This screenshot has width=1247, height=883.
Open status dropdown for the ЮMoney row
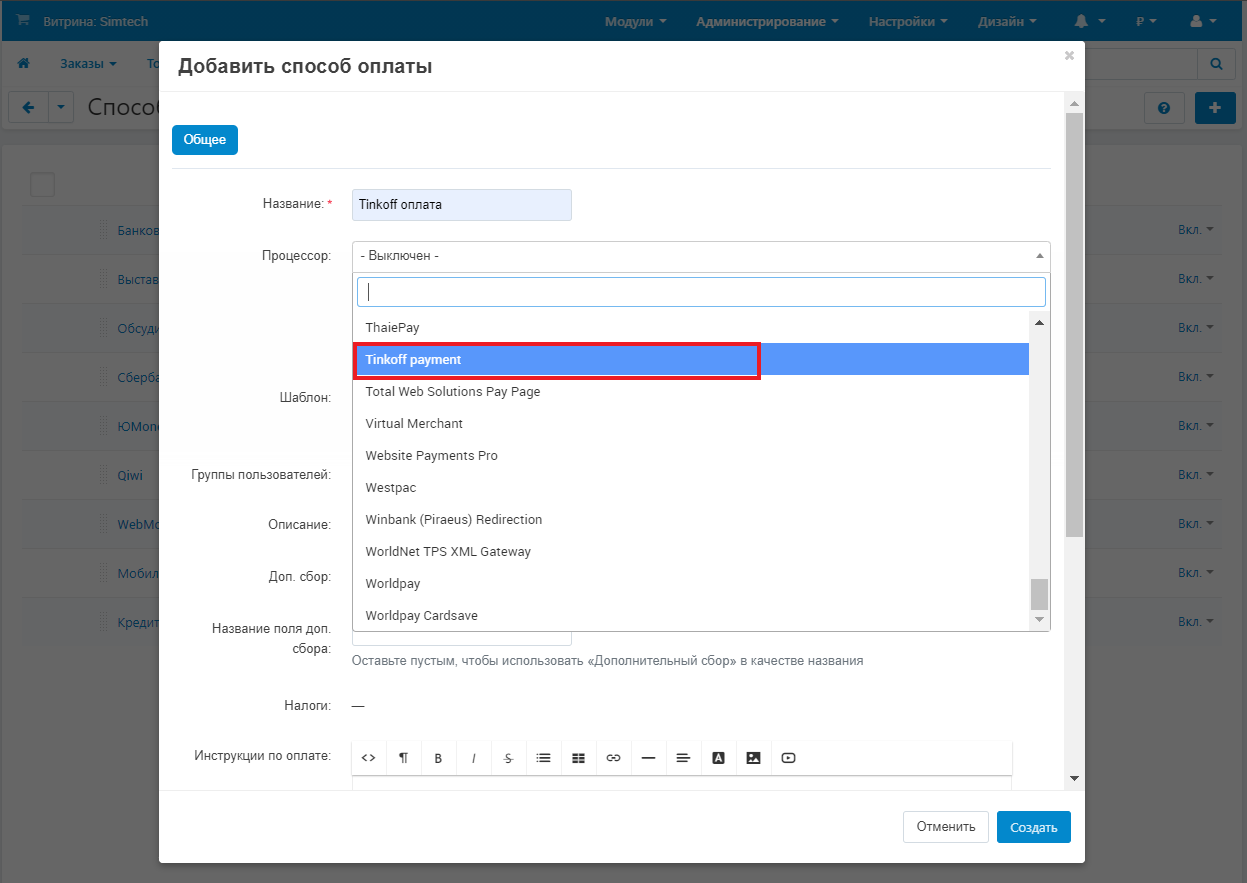click(1196, 426)
